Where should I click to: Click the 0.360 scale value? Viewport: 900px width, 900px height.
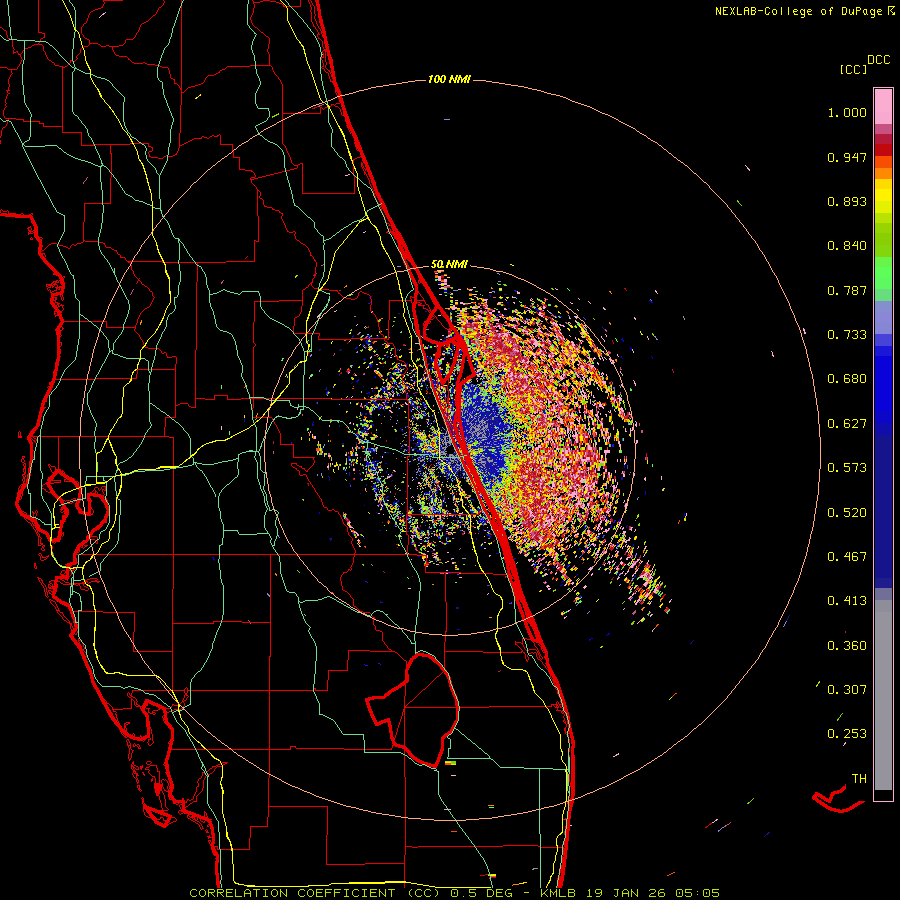(847, 646)
